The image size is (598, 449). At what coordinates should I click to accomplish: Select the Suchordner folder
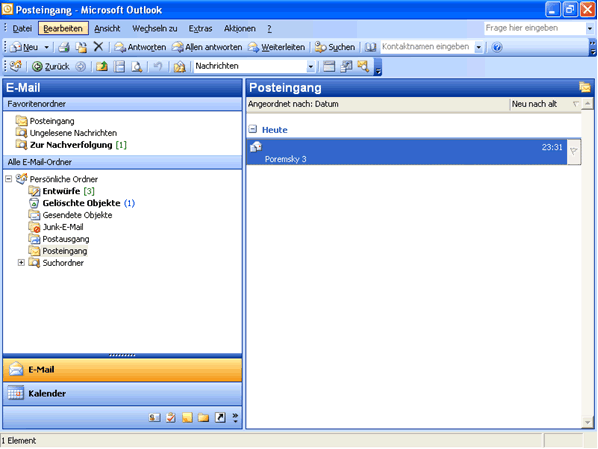coord(56,263)
